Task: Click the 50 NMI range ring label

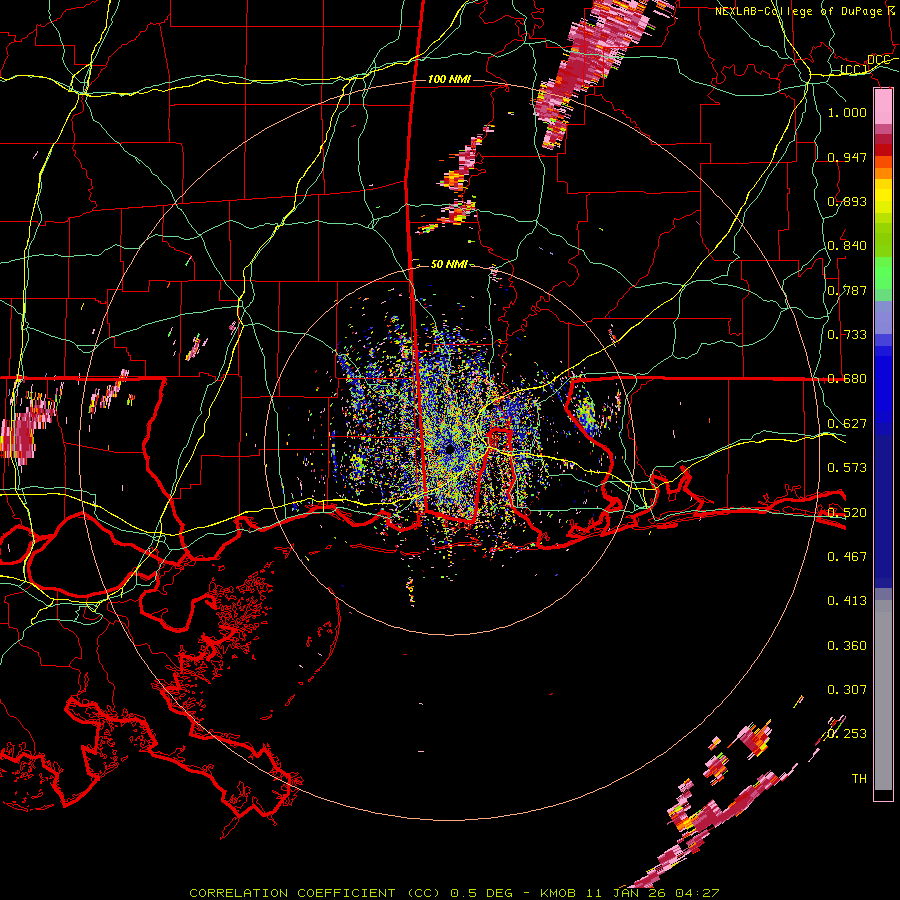Action: [x=449, y=264]
